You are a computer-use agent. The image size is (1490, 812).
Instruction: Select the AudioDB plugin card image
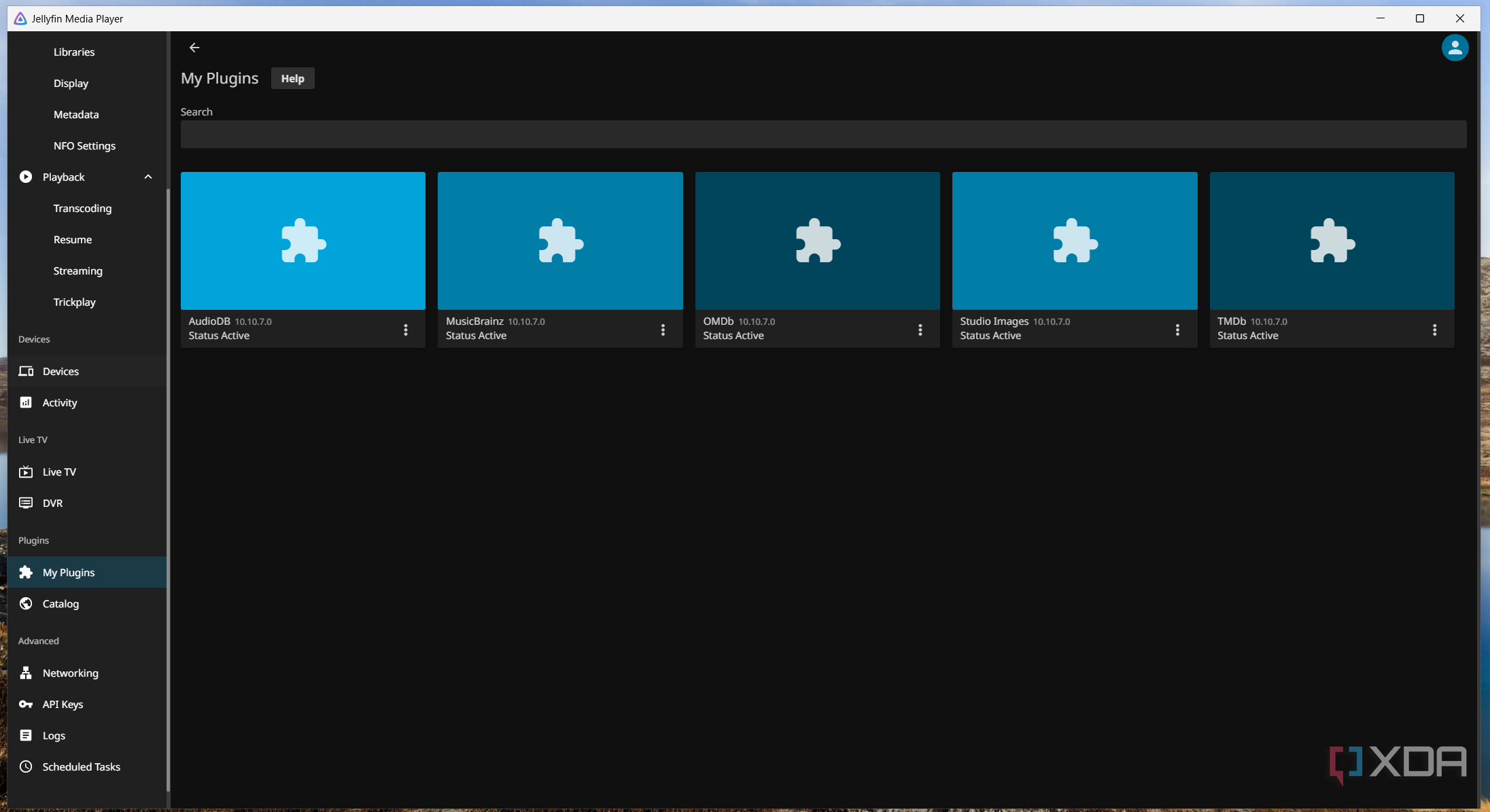click(303, 241)
